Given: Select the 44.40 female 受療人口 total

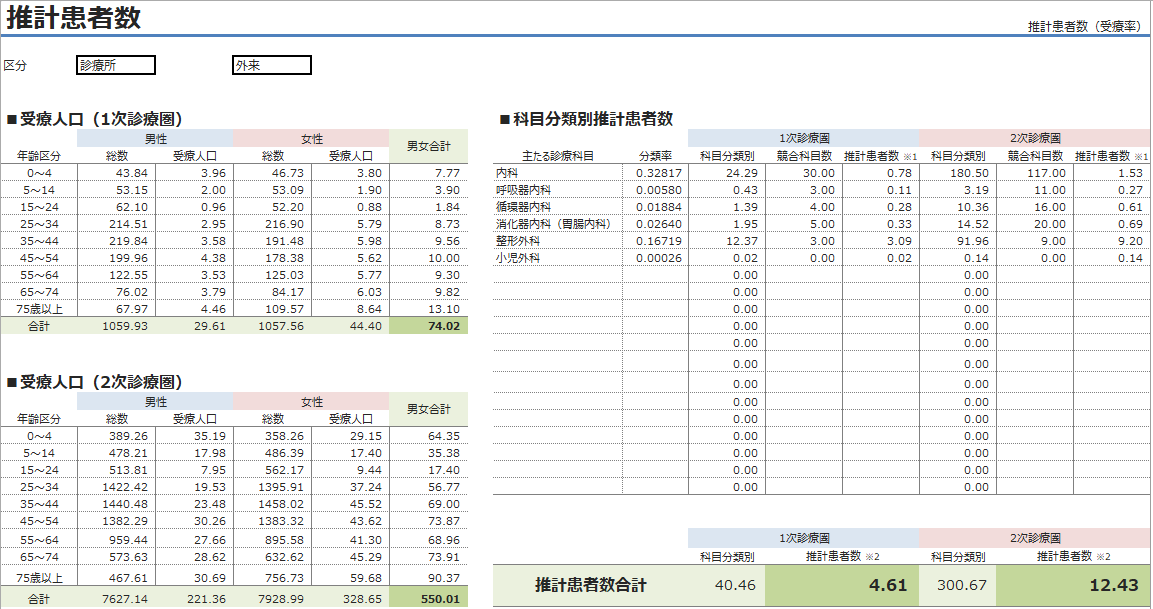Looking at the screenshot, I should 350,326.
